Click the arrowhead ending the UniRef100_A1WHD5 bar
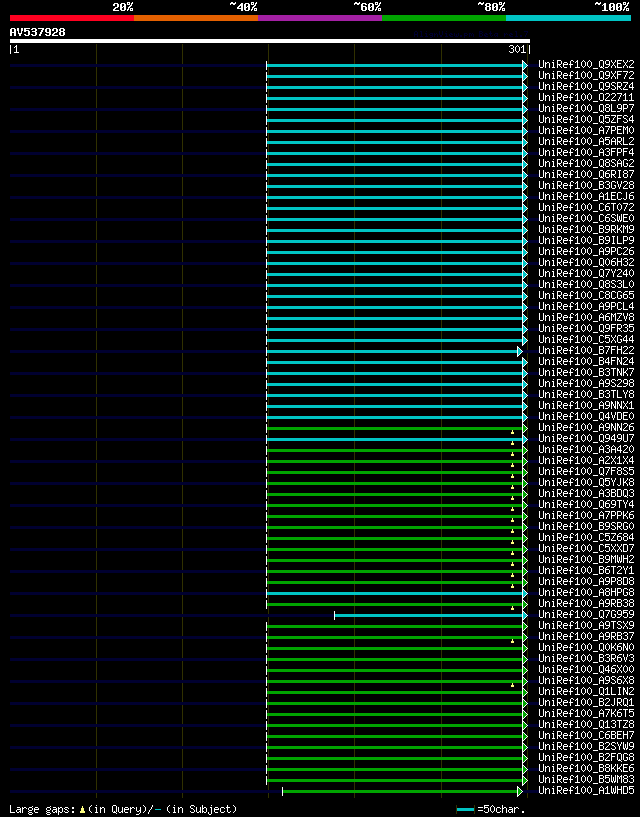This screenshot has height=817, width=640. point(520,791)
